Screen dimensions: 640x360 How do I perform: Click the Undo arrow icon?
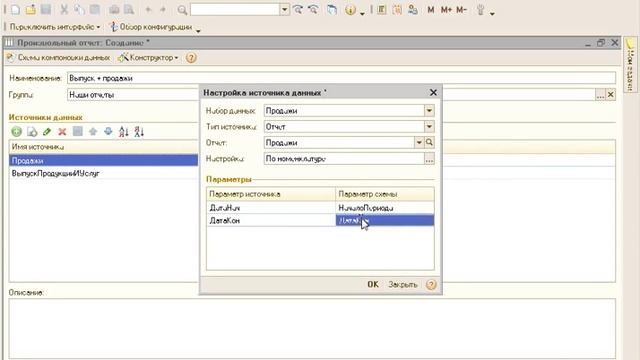pyautogui.click(x=148, y=9)
